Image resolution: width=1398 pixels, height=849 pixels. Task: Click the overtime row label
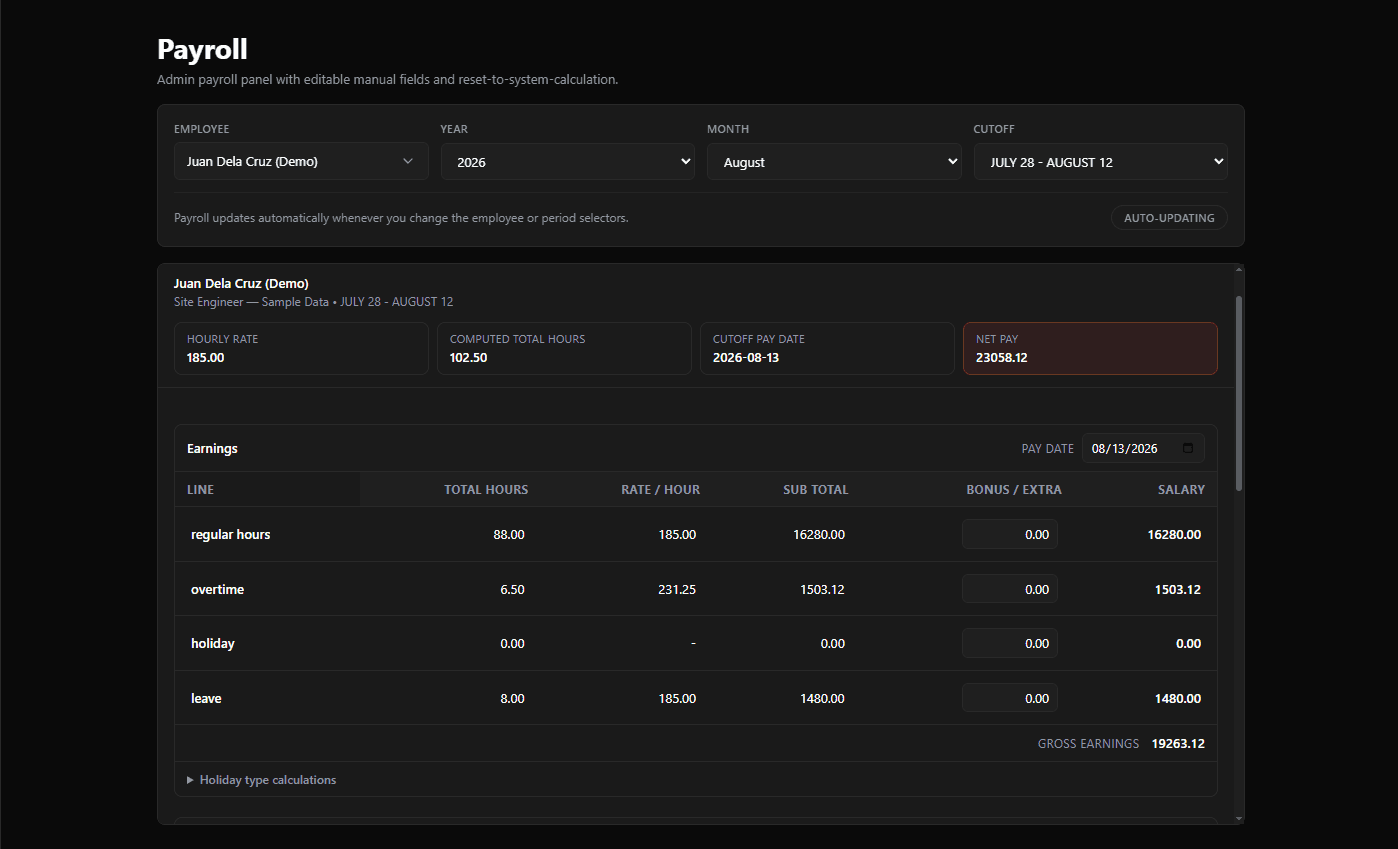point(217,589)
